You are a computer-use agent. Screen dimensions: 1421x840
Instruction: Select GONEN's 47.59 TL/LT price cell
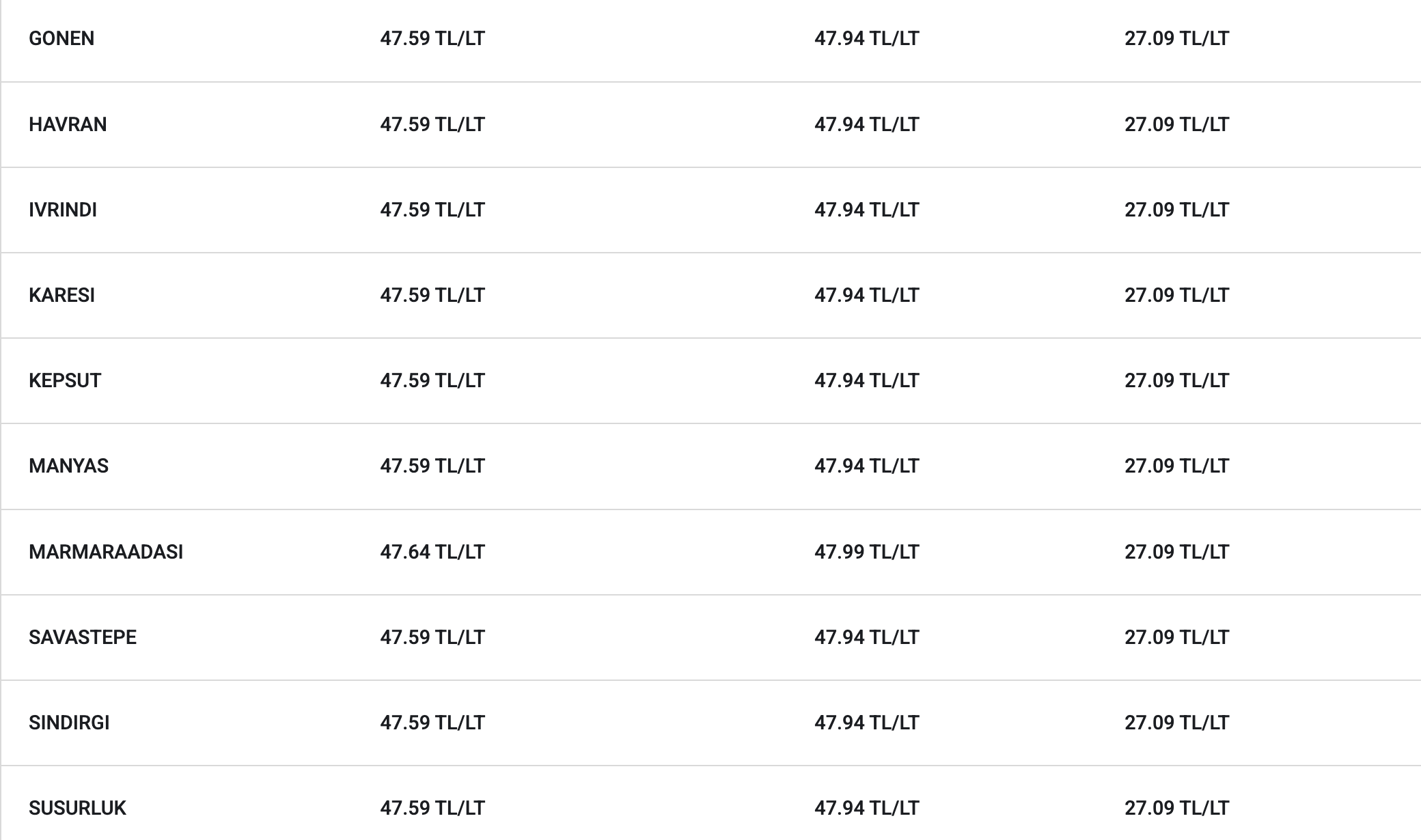(x=432, y=38)
